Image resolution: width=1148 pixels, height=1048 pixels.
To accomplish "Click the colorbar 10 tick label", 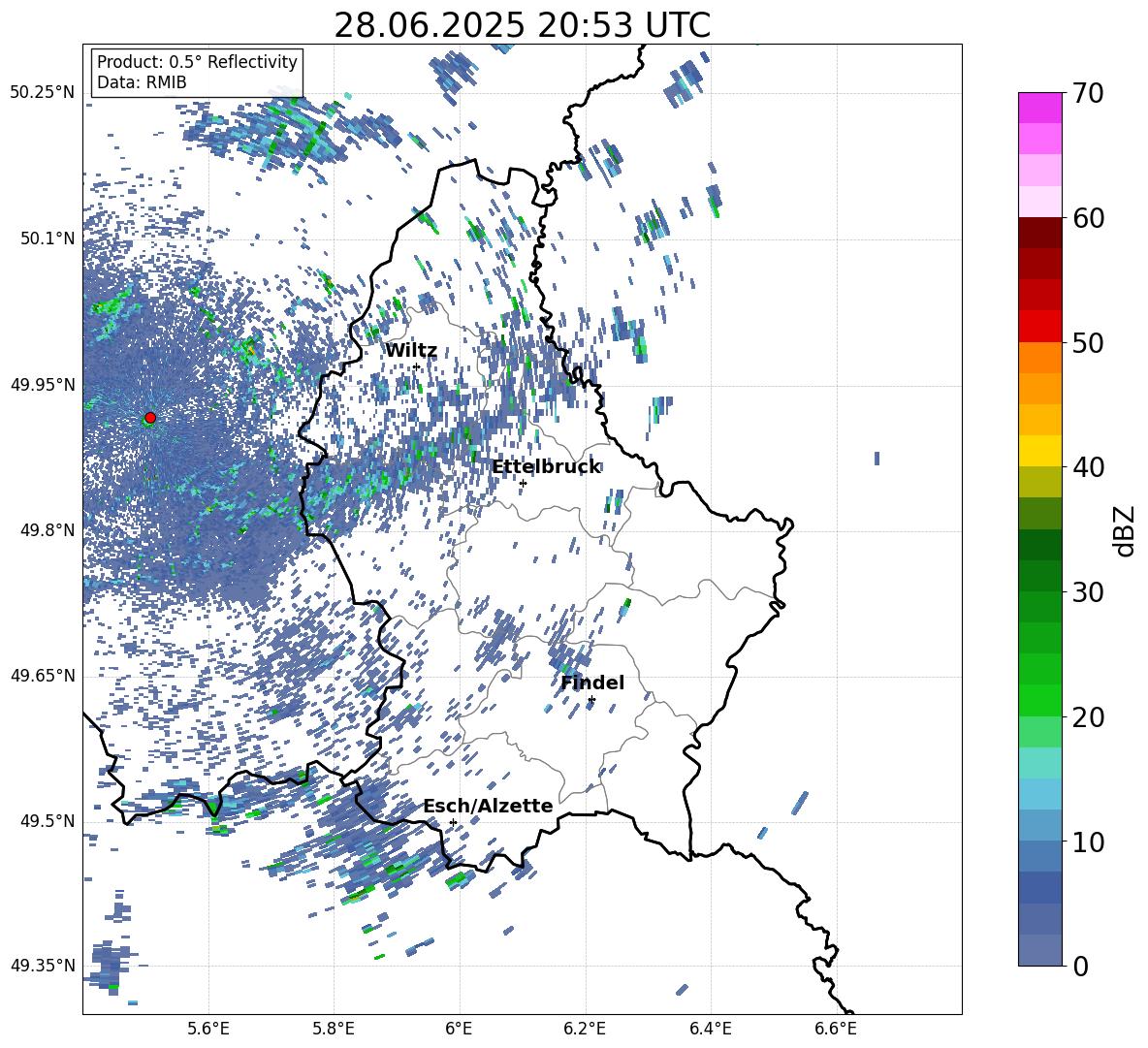I will click(1088, 842).
